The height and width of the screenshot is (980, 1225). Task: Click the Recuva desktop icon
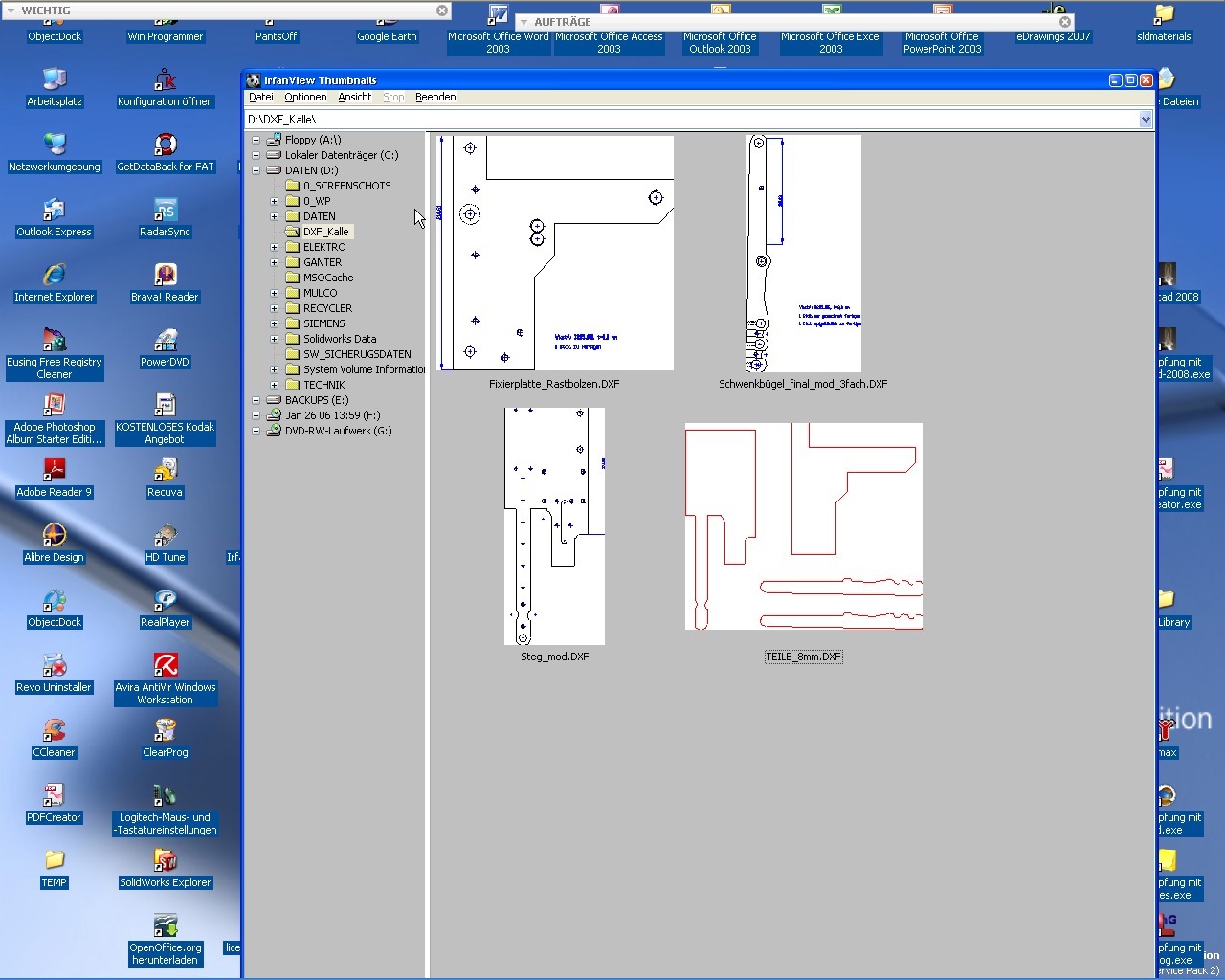[165, 471]
